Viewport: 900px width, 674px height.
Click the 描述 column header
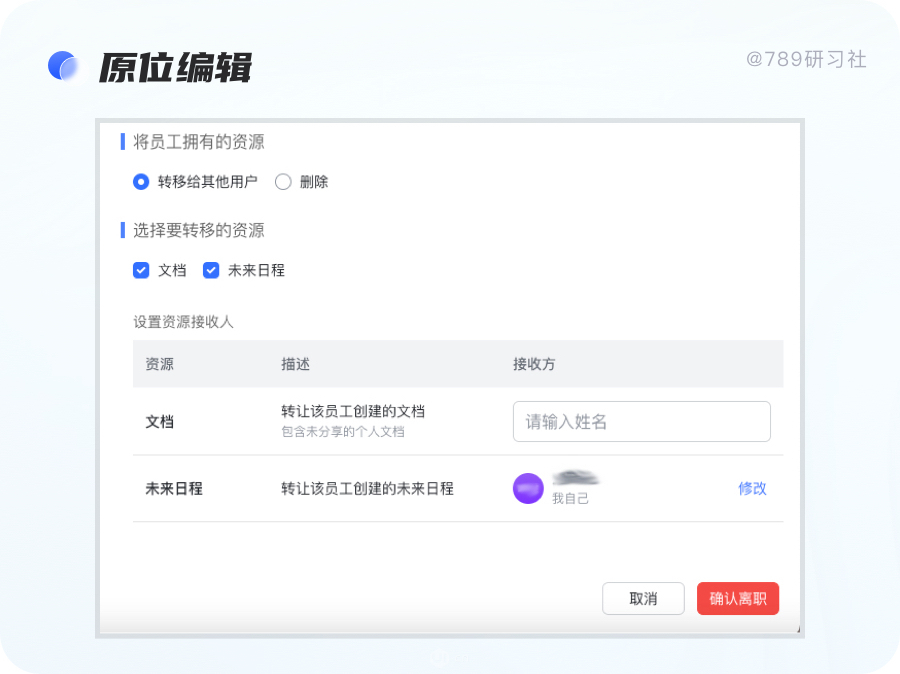tap(296, 364)
